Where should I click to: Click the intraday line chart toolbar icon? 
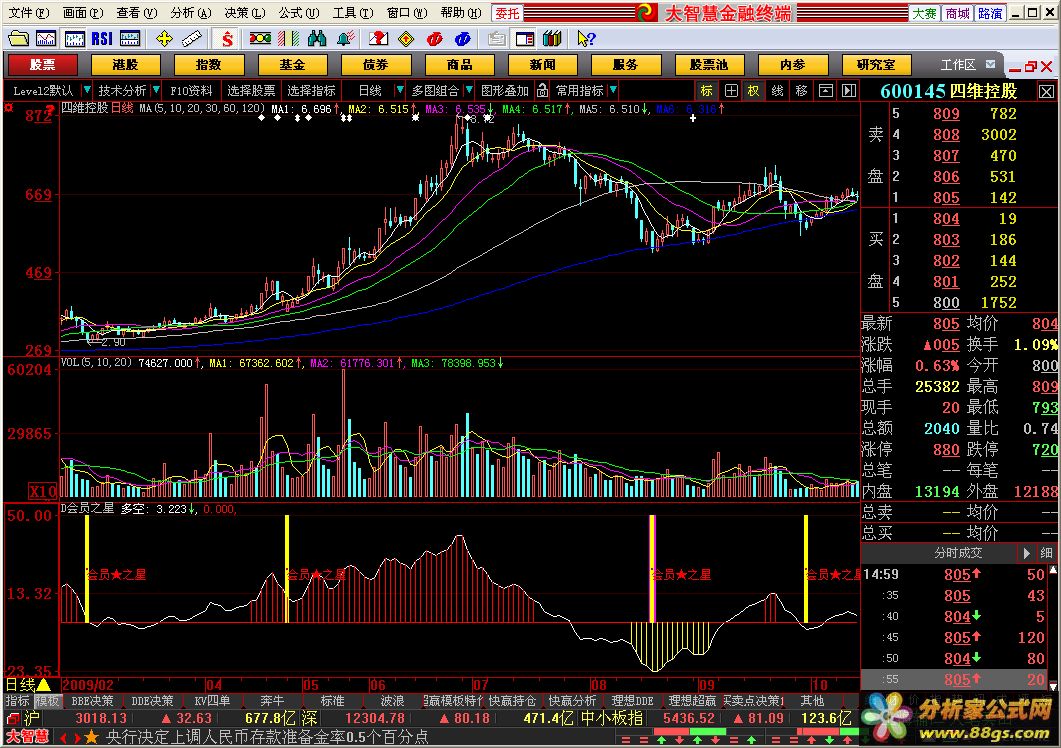coord(46,39)
